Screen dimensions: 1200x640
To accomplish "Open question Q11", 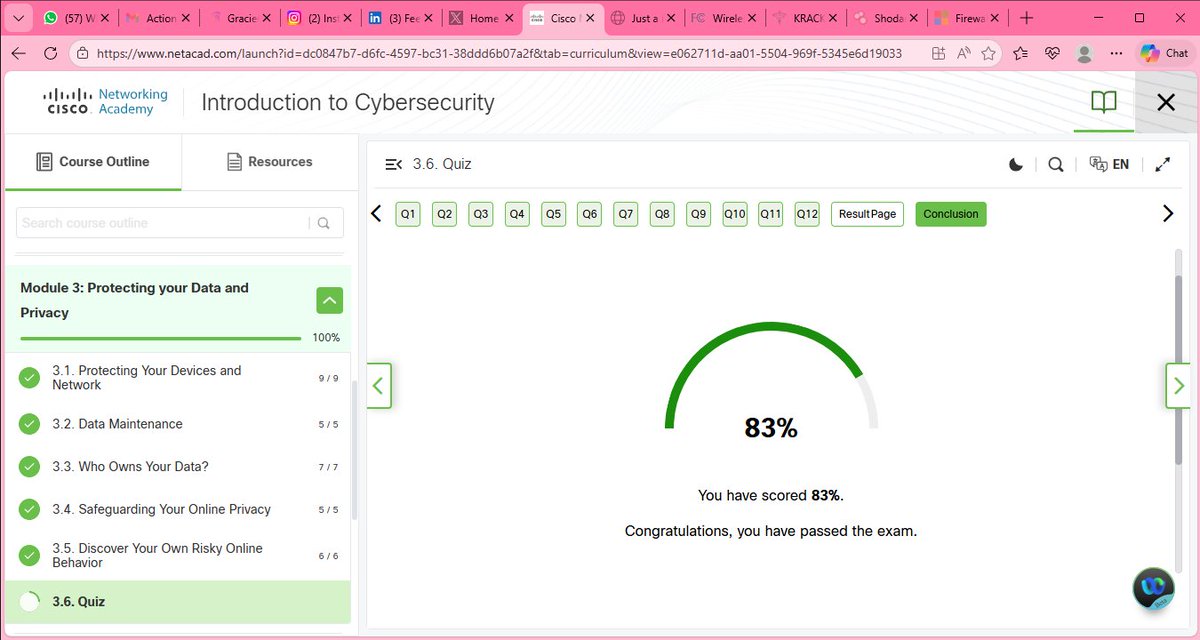I will [x=771, y=214].
